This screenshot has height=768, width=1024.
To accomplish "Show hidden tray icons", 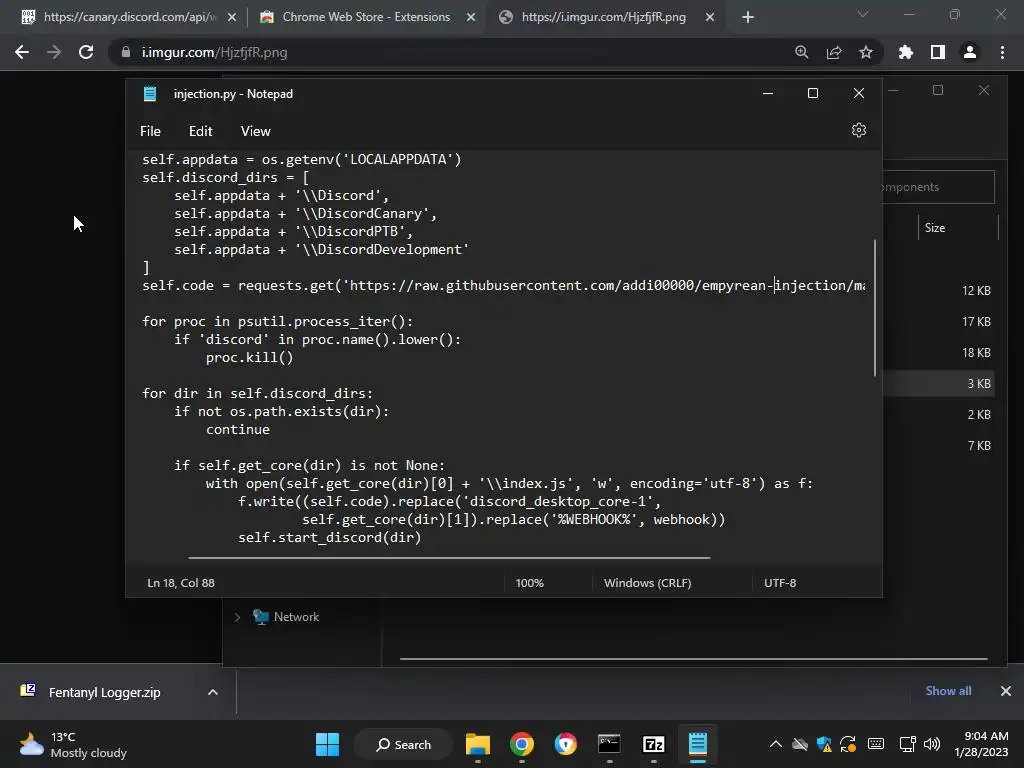I will 775,744.
